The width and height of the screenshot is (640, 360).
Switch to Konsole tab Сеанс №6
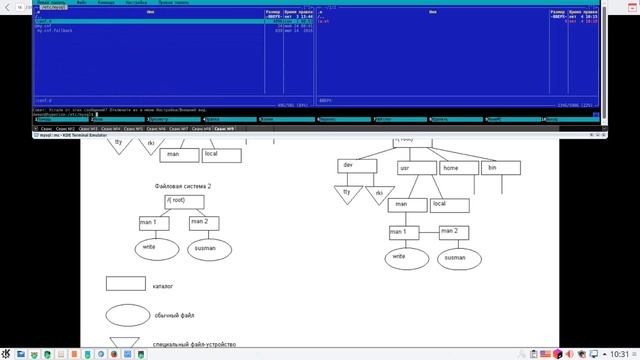[156, 129]
